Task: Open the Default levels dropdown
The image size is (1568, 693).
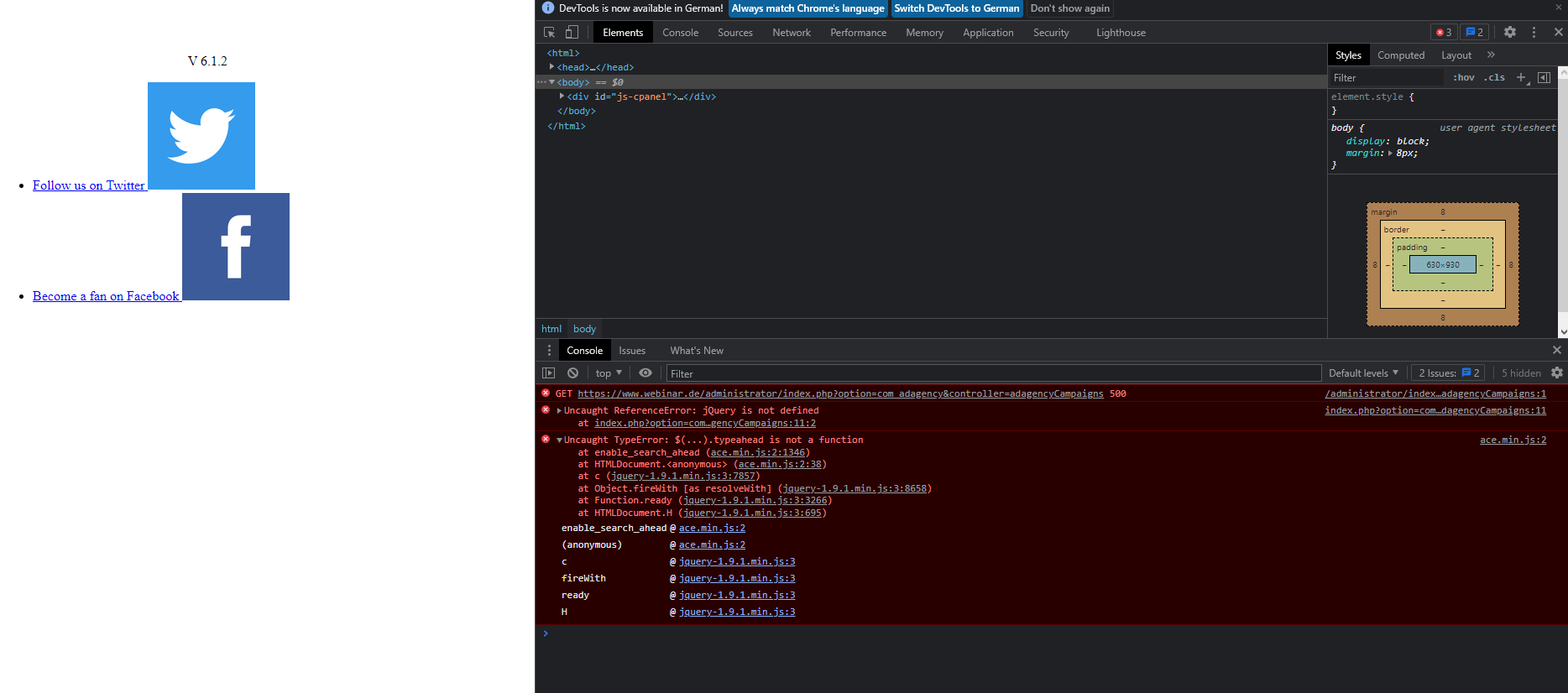Action: point(1363,373)
